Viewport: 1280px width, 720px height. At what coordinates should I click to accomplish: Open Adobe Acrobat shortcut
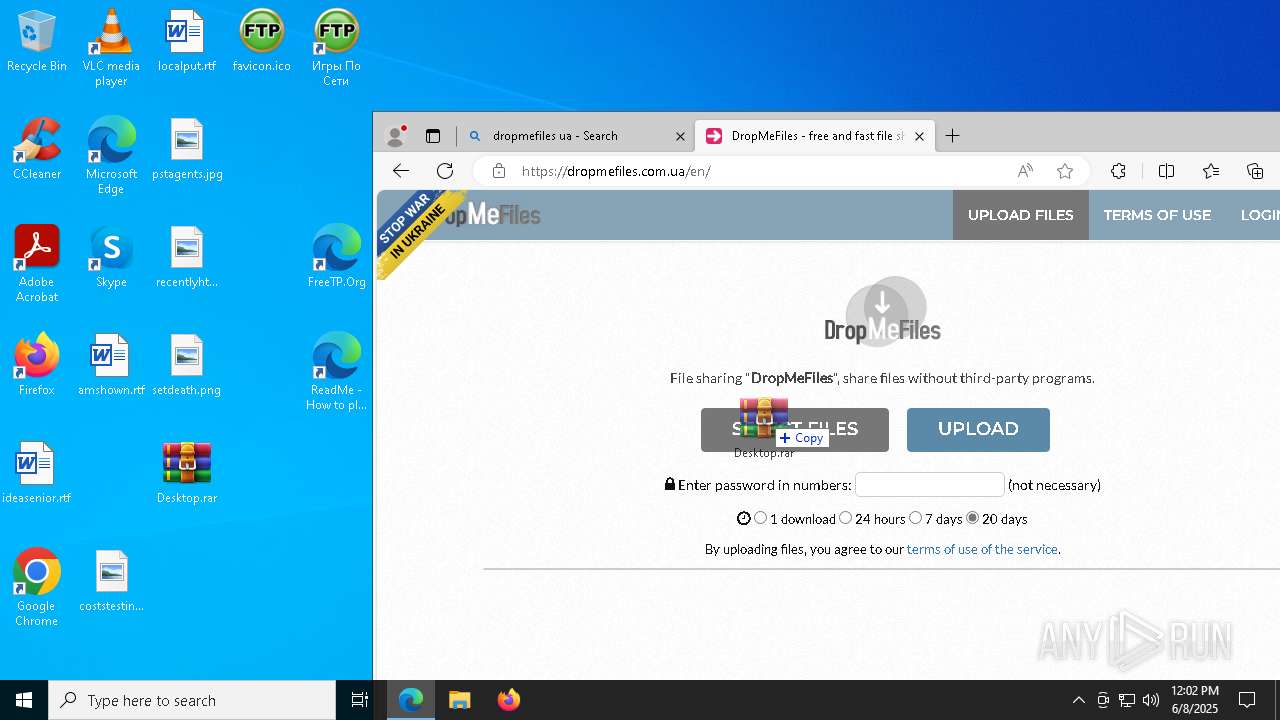point(37,264)
